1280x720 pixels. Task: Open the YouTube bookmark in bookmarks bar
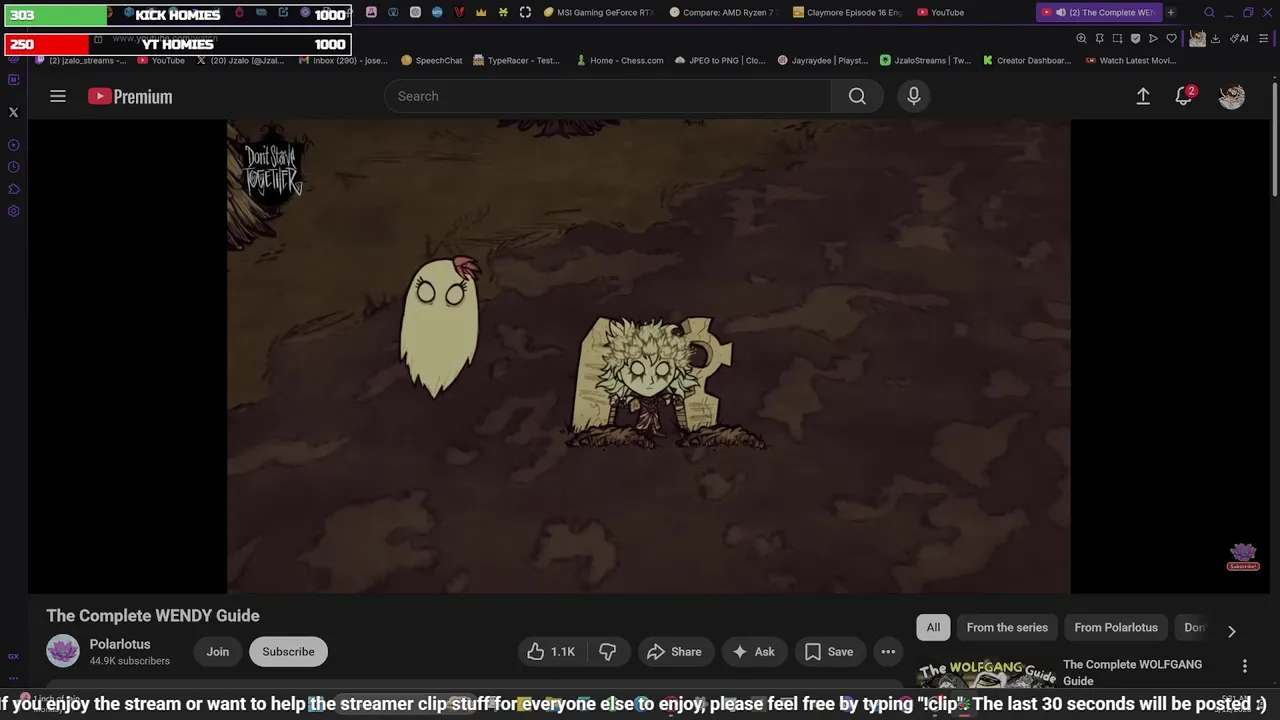point(161,60)
